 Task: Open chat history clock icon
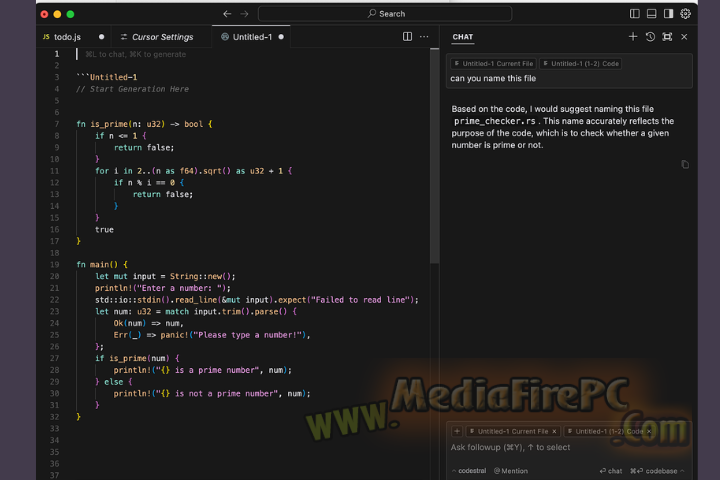(x=650, y=36)
